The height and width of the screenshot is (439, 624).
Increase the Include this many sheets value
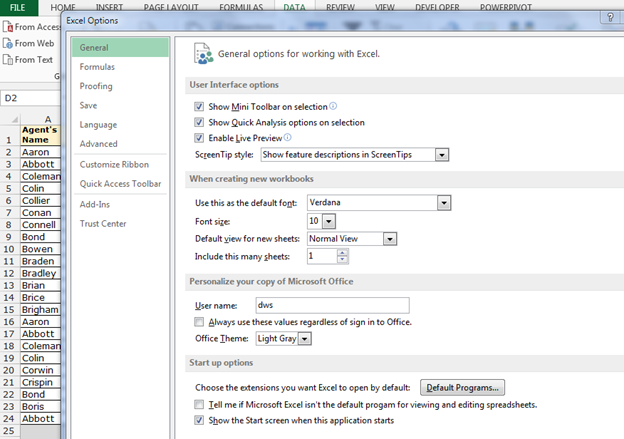[x=343, y=253]
